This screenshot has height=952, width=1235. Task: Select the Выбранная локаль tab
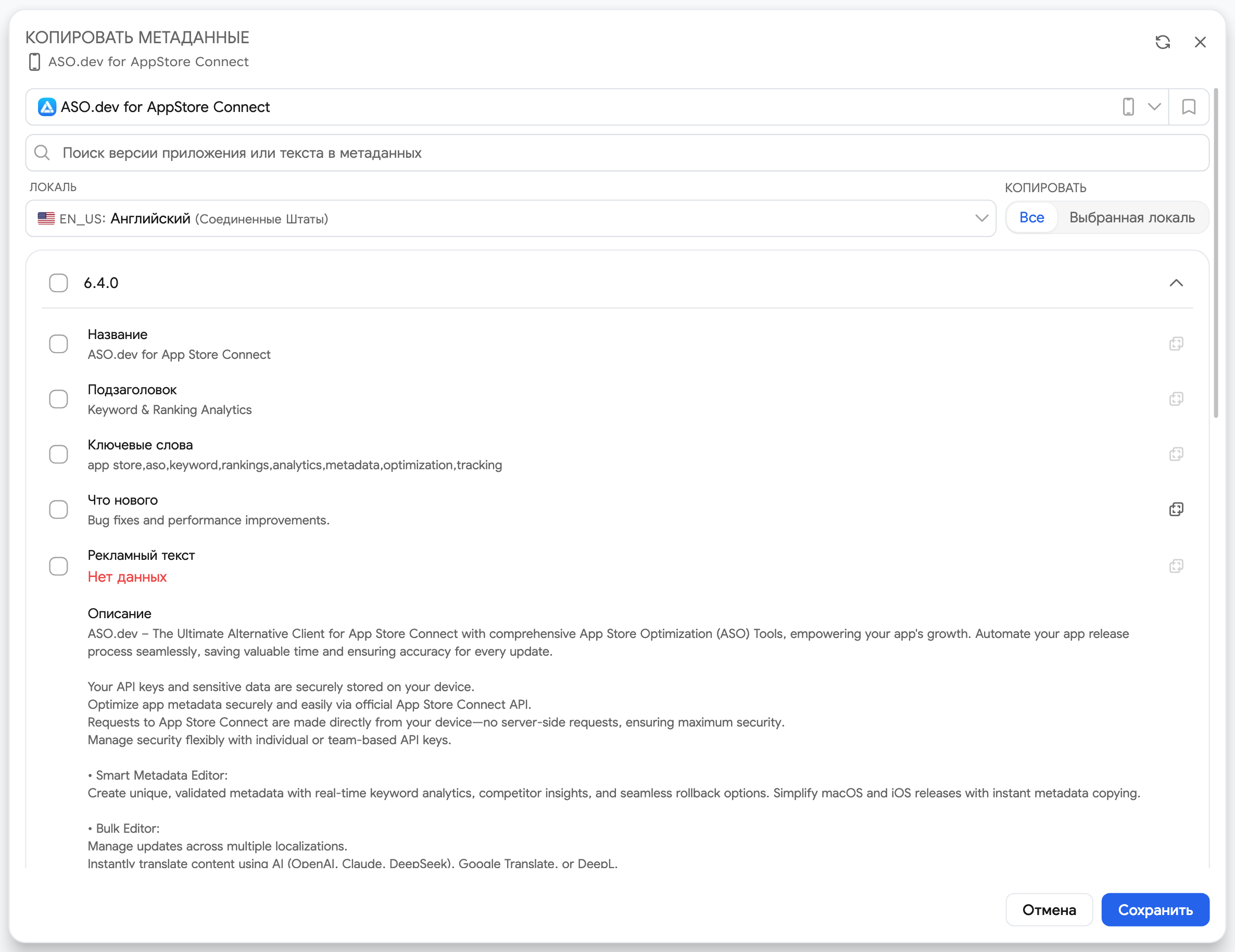pos(1132,218)
